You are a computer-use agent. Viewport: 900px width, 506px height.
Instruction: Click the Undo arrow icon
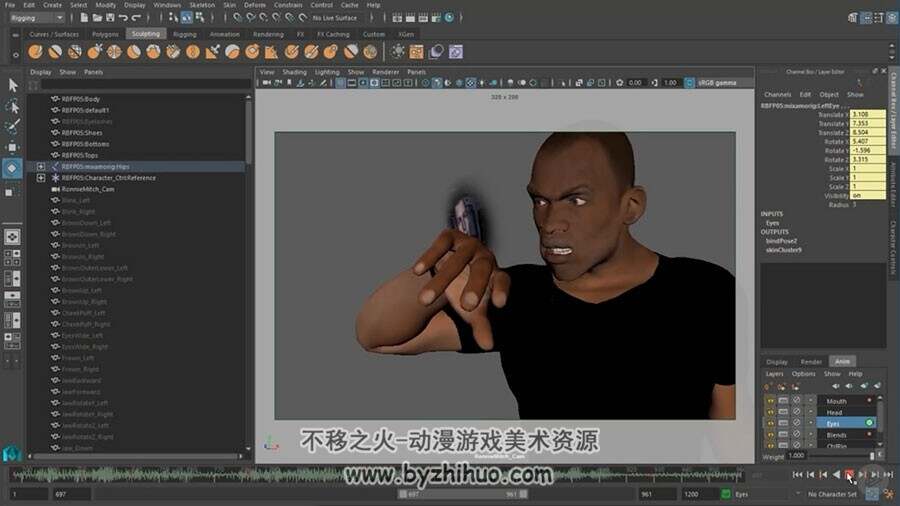coord(123,18)
